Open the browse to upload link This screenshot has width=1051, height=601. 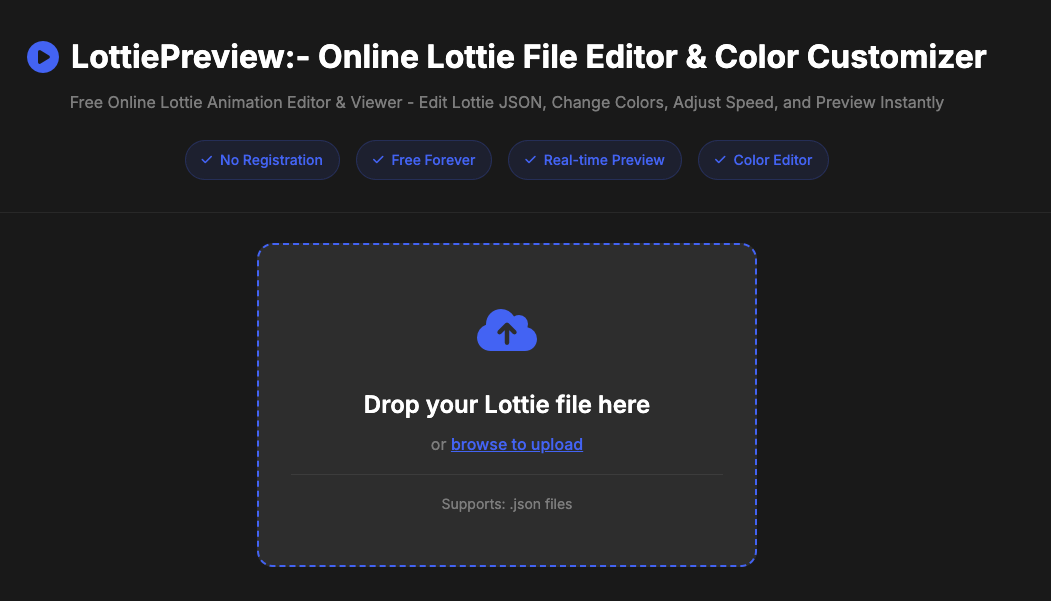point(517,444)
